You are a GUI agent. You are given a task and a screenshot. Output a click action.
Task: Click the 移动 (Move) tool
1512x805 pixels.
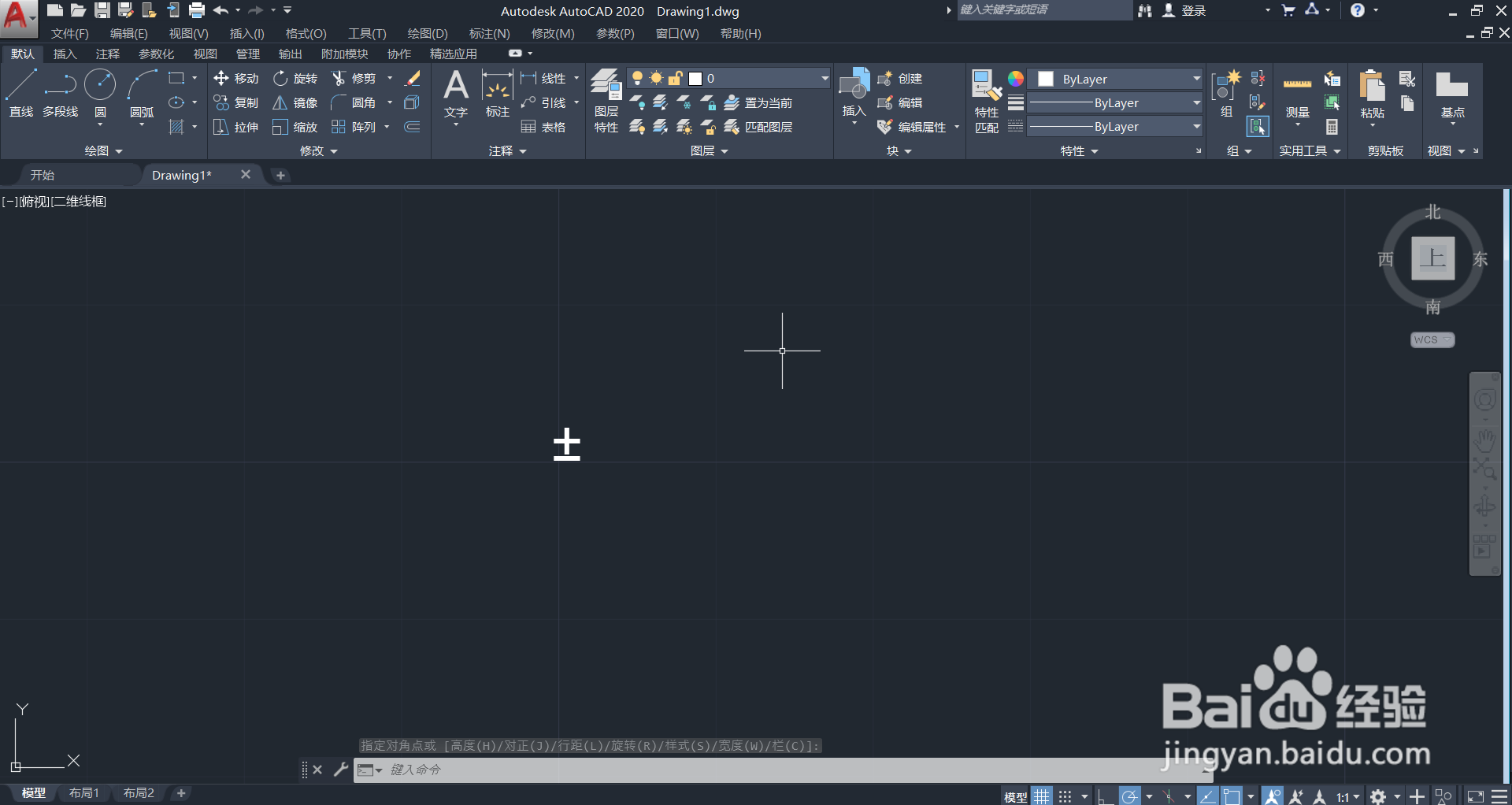click(236, 79)
